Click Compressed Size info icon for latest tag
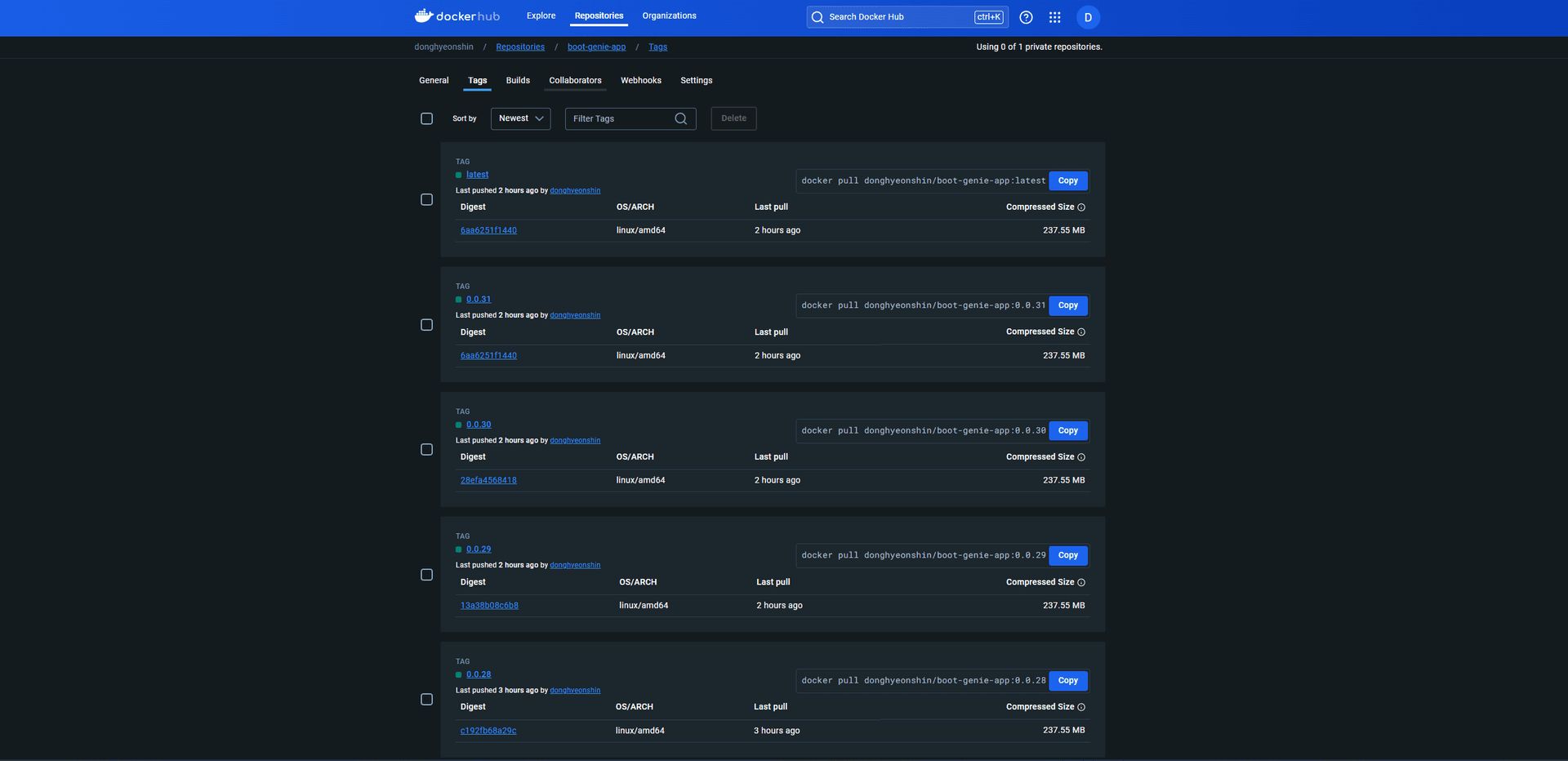 (1081, 207)
